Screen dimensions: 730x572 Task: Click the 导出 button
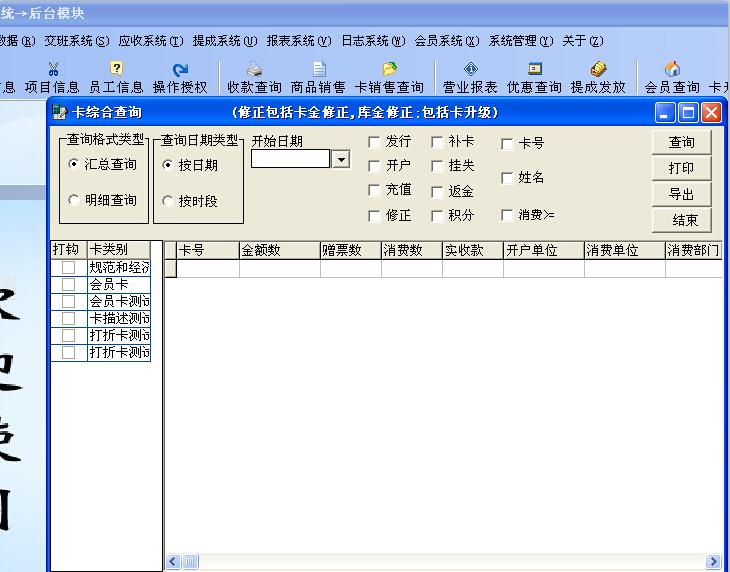coord(682,194)
